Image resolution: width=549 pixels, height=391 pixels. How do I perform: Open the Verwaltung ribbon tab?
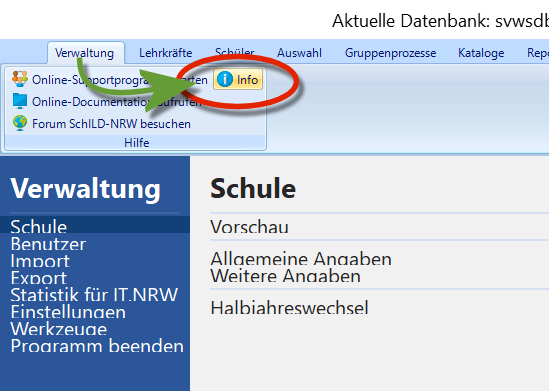(84, 53)
